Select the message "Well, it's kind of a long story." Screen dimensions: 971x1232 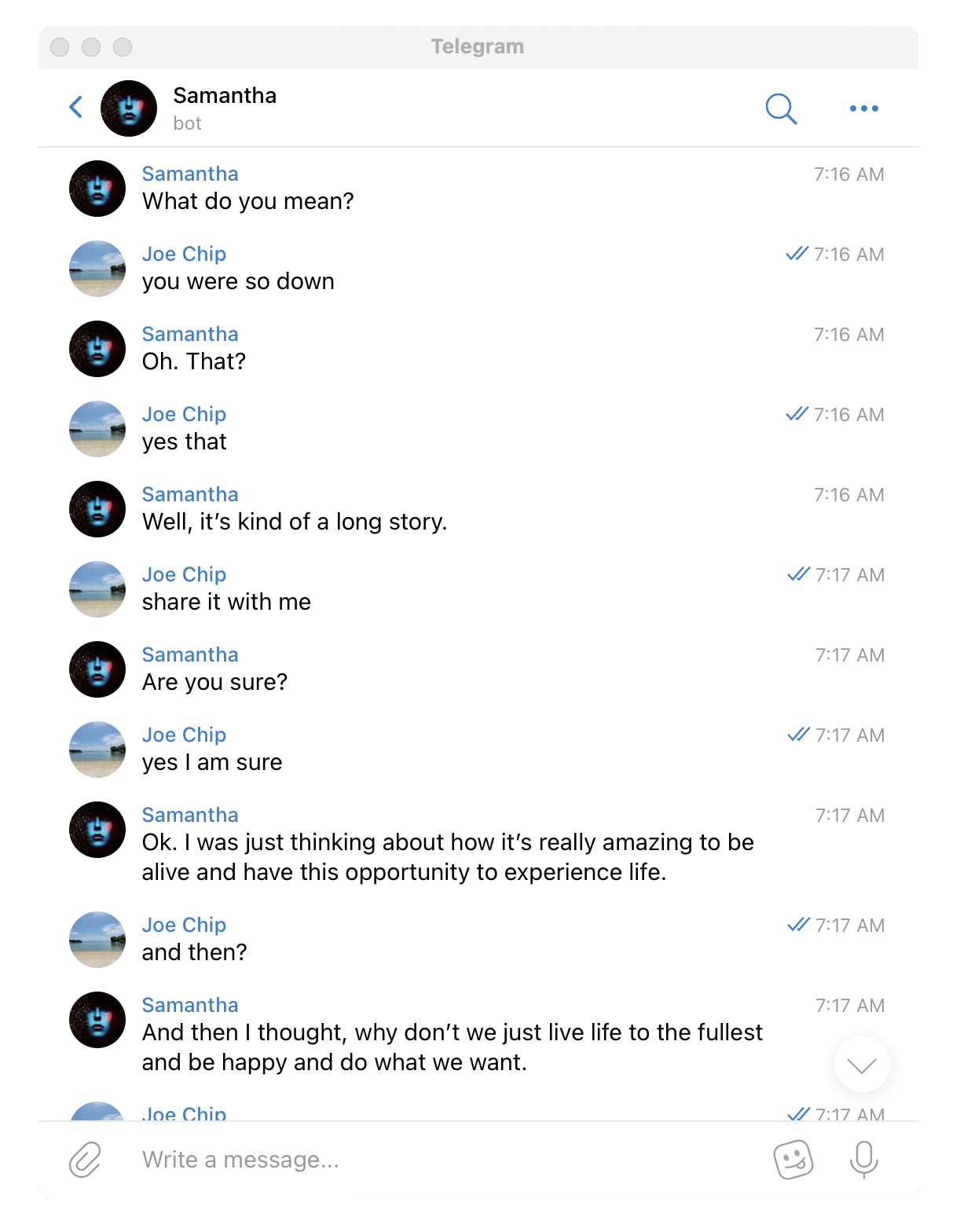point(295,522)
